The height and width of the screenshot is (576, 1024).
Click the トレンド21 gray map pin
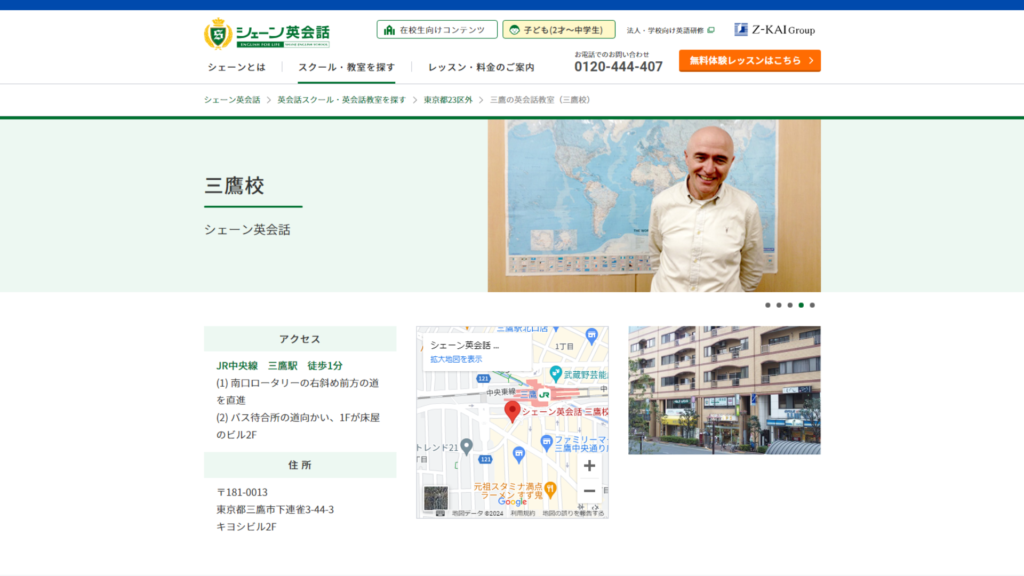point(466,447)
